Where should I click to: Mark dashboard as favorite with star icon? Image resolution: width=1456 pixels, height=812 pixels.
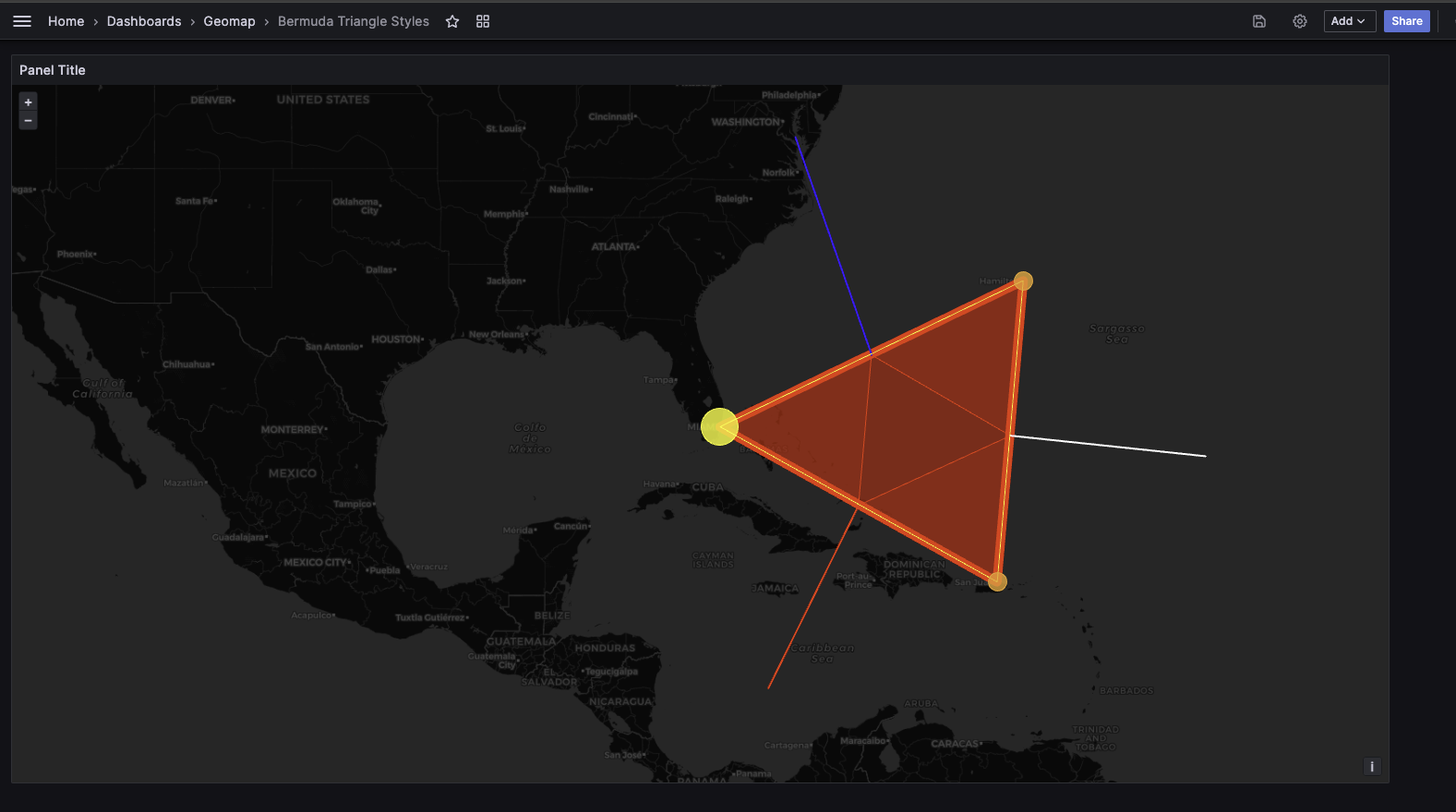[x=452, y=21]
